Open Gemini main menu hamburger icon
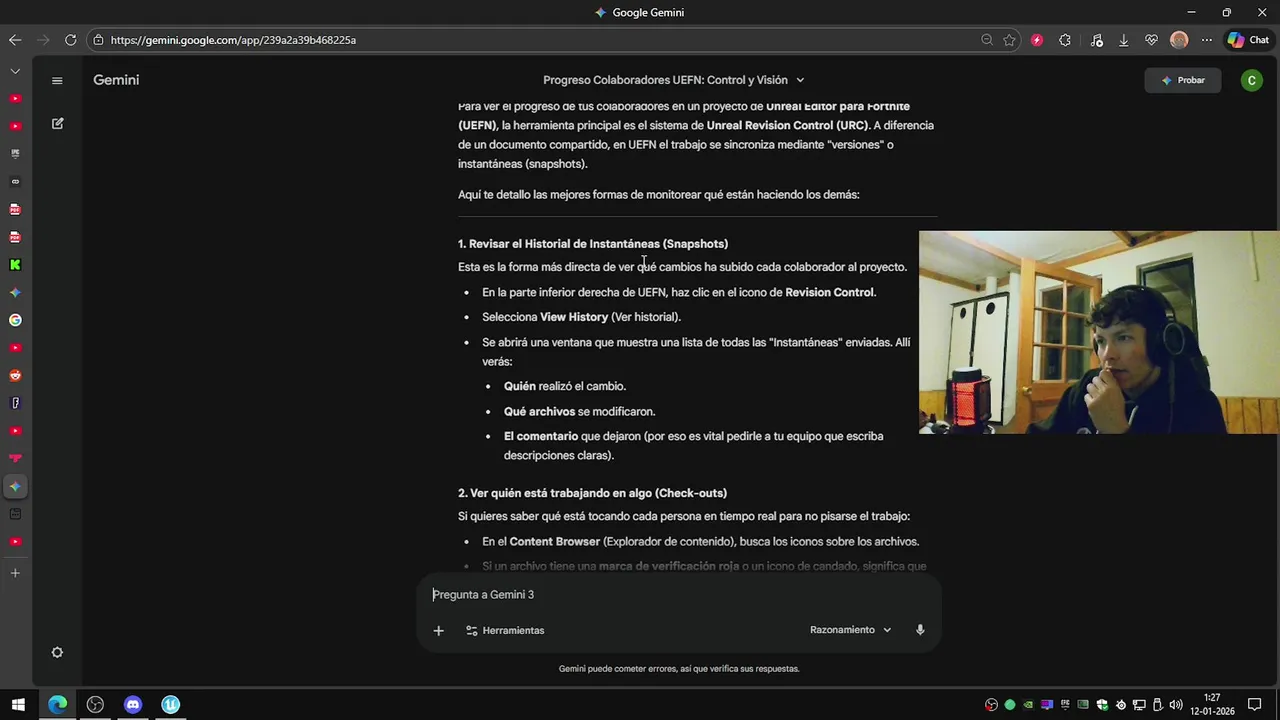Screen dimensions: 1280x720 (57, 80)
